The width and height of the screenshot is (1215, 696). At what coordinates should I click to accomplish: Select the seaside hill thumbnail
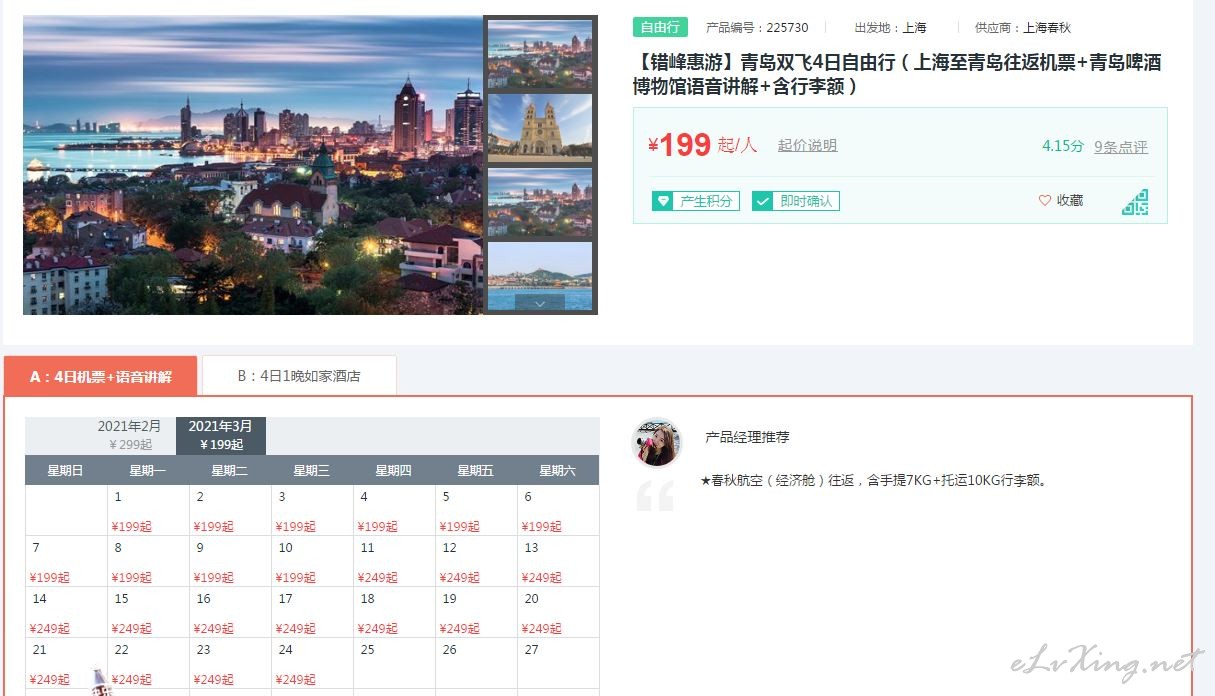point(540,276)
